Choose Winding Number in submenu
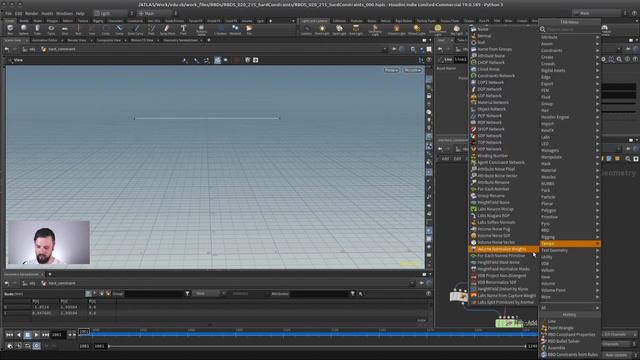Viewport: 640px width, 360px height. click(x=504, y=156)
